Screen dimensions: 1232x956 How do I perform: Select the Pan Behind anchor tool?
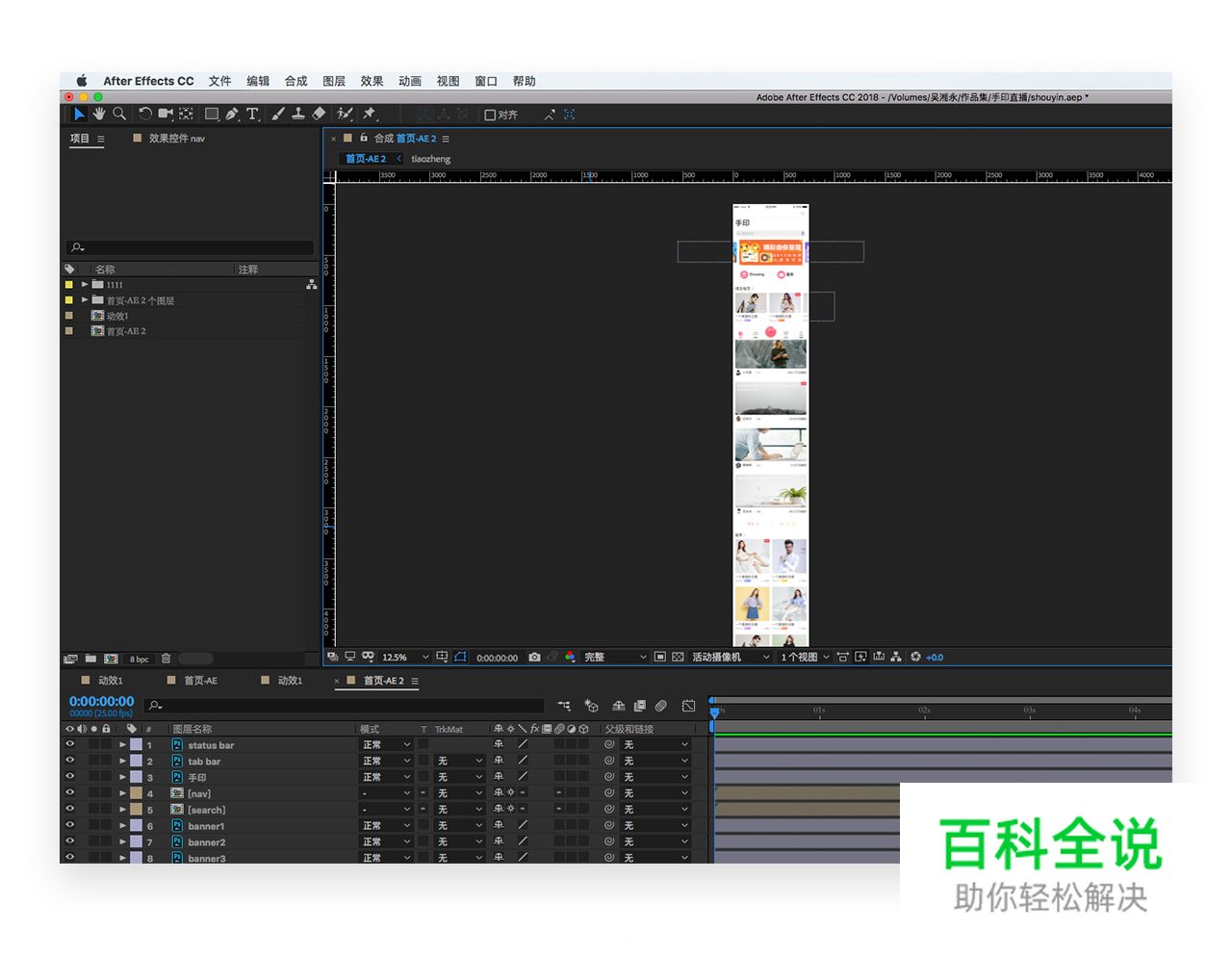[186, 114]
